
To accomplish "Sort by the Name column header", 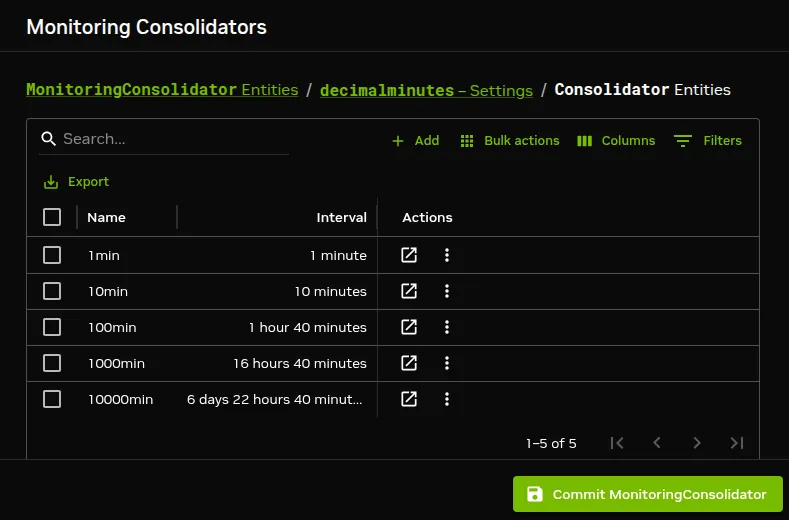I will pos(106,217).
